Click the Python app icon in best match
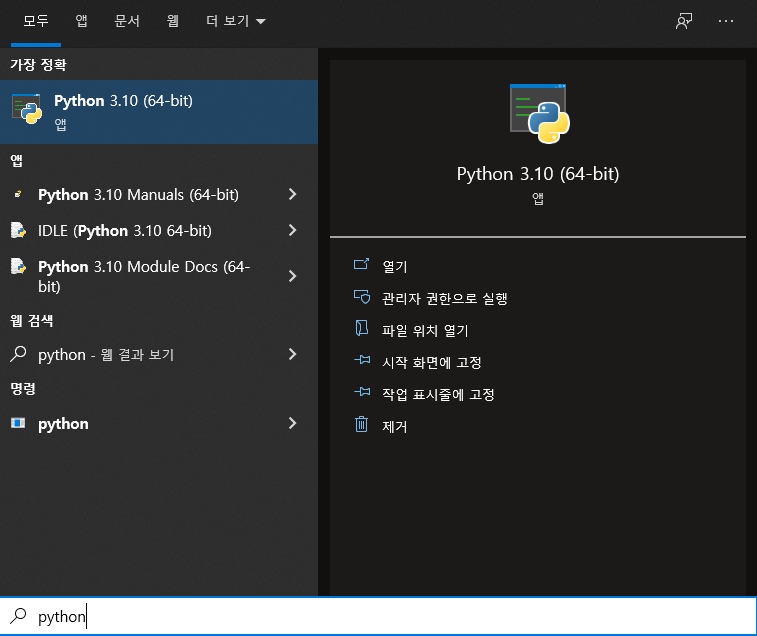Screen dimensions: 757x636 click(x=27, y=109)
